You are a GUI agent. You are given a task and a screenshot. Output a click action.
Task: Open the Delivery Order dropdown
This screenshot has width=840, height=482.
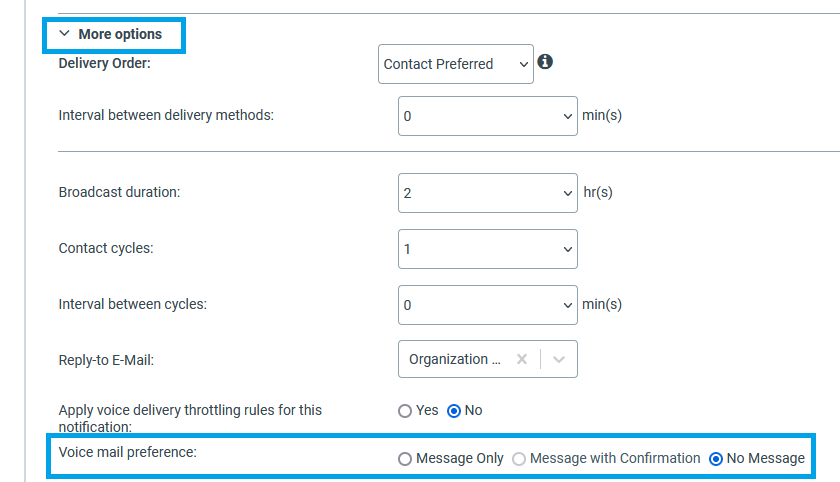point(456,64)
